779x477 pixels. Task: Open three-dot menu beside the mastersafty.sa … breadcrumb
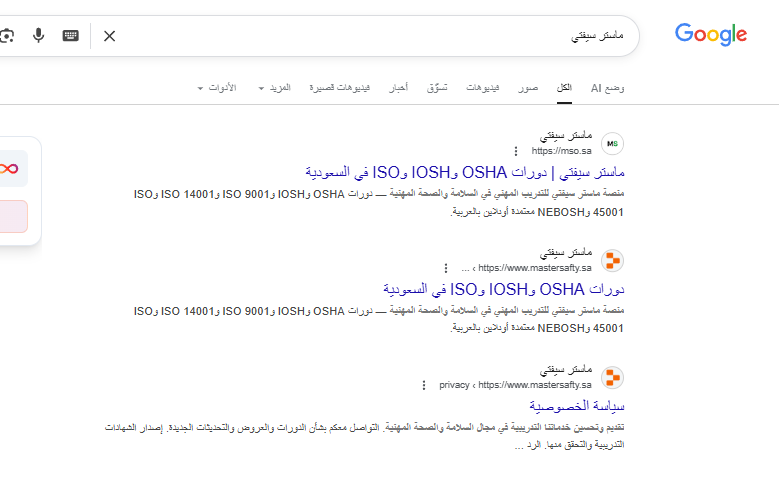pos(446,268)
